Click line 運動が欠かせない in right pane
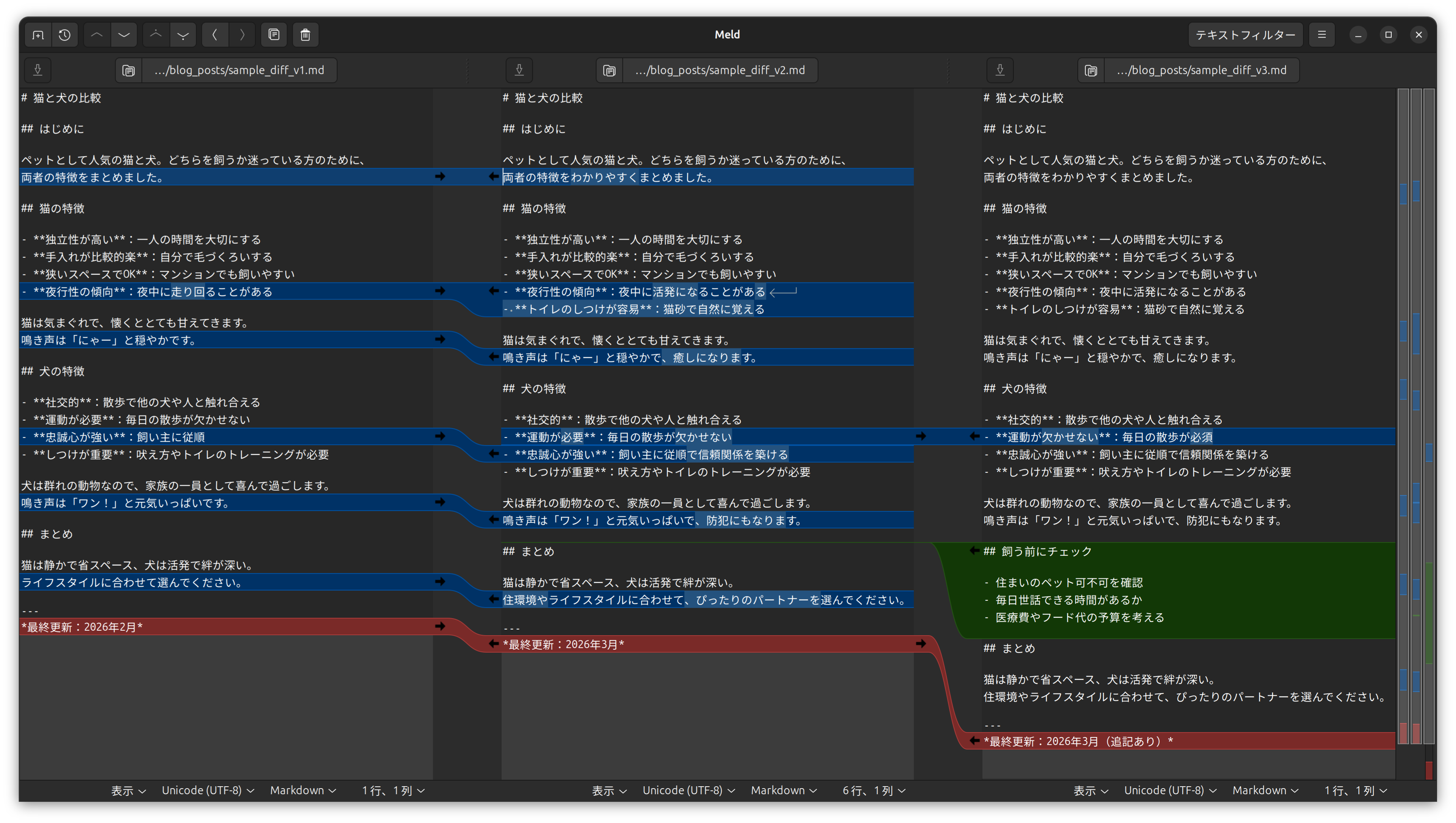This screenshot has width=1456, height=823. click(1098, 437)
